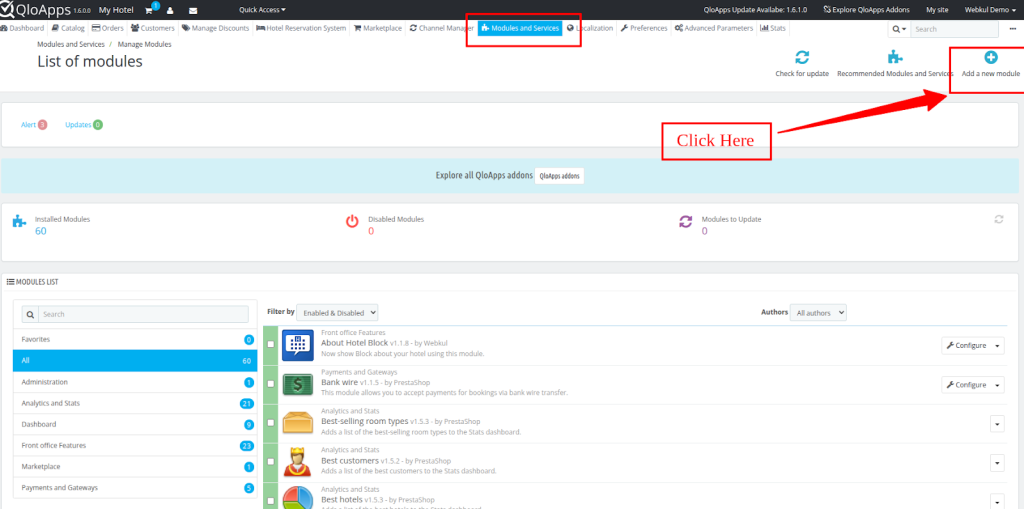This screenshot has width=1024, height=509.
Task: Click the refresh icon beside Modules to Update
Action: pos(998,219)
